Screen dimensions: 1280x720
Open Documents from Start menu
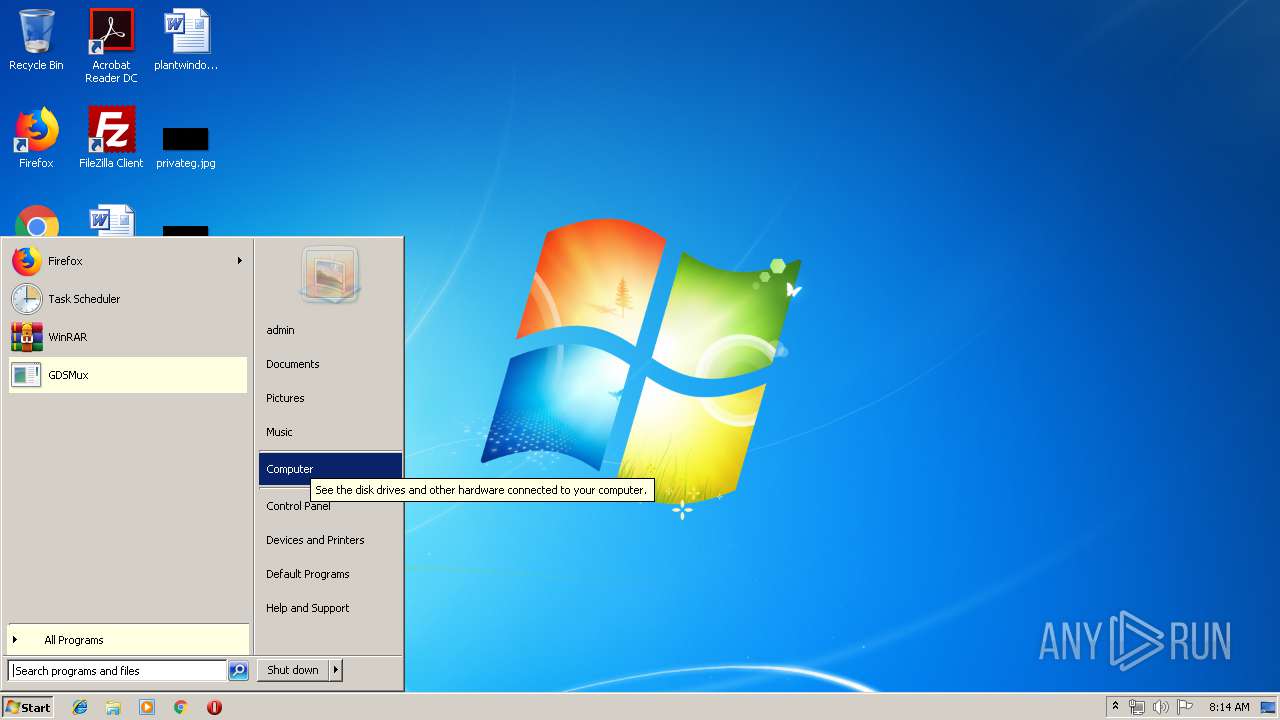pos(330,364)
